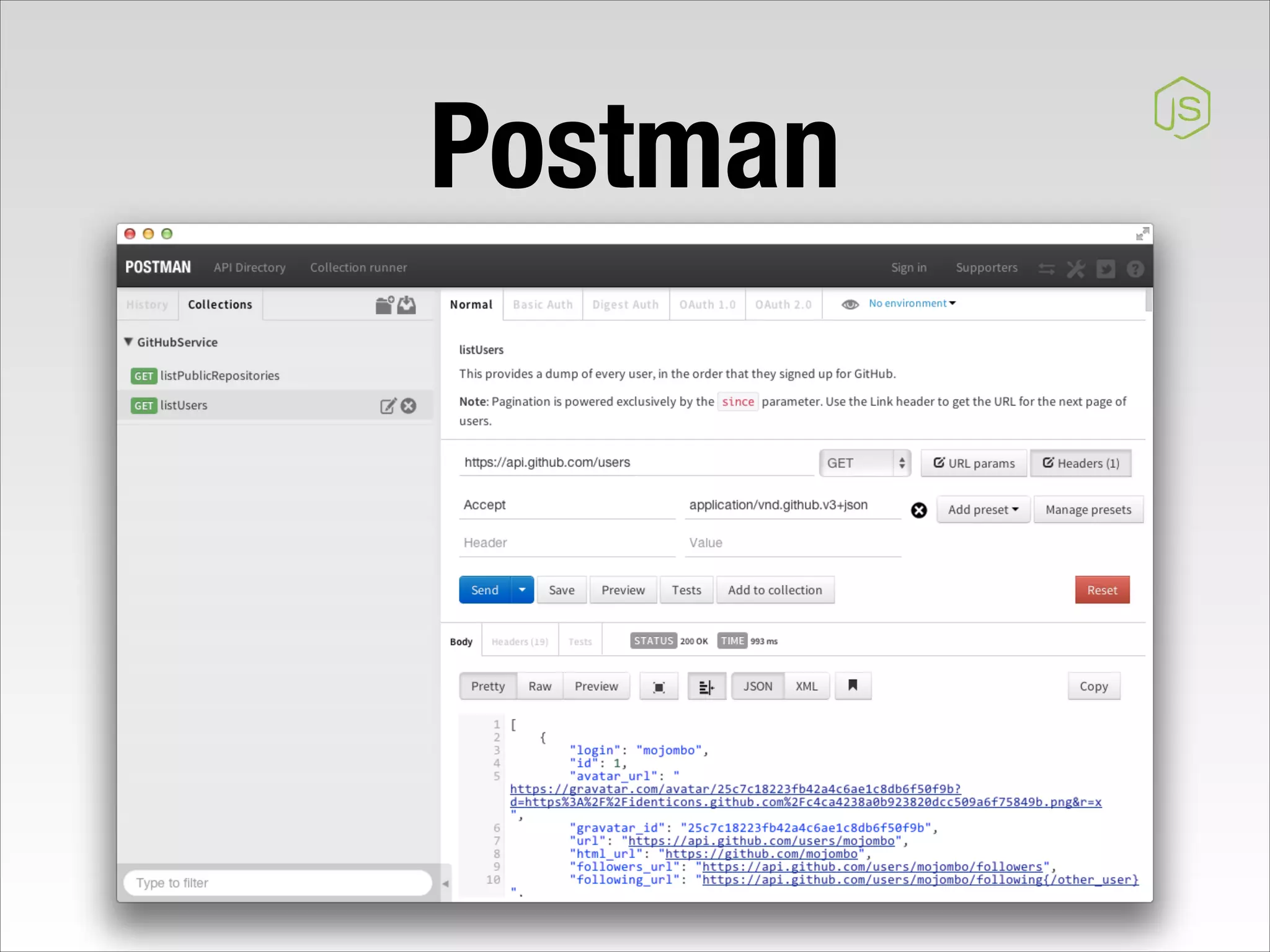Remove the Accept header row with X
The height and width of the screenshot is (952, 1270).
pos(919,510)
